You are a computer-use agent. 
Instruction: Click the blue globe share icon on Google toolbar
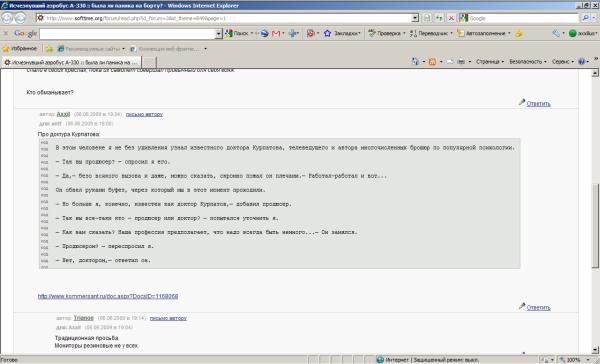point(265,34)
